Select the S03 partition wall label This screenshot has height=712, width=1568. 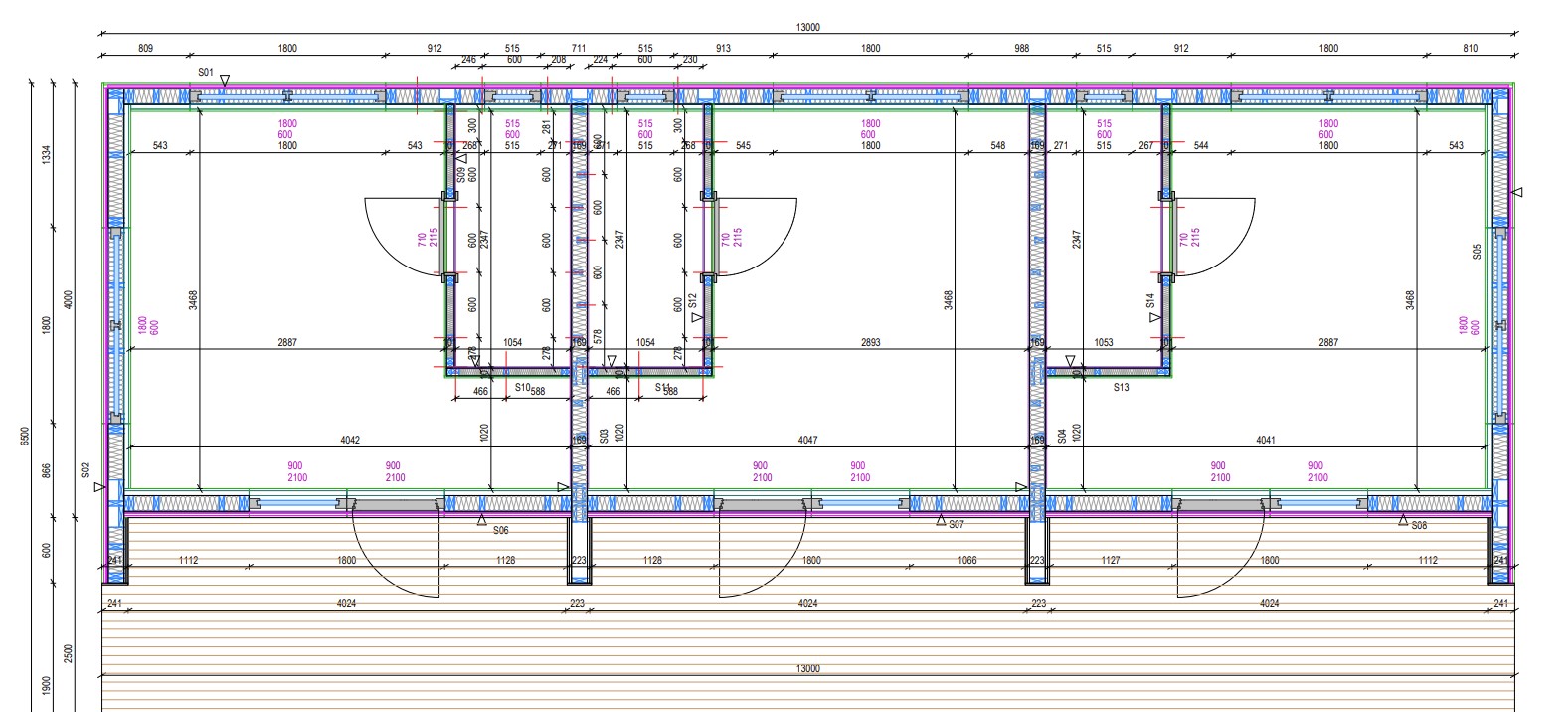604,436
